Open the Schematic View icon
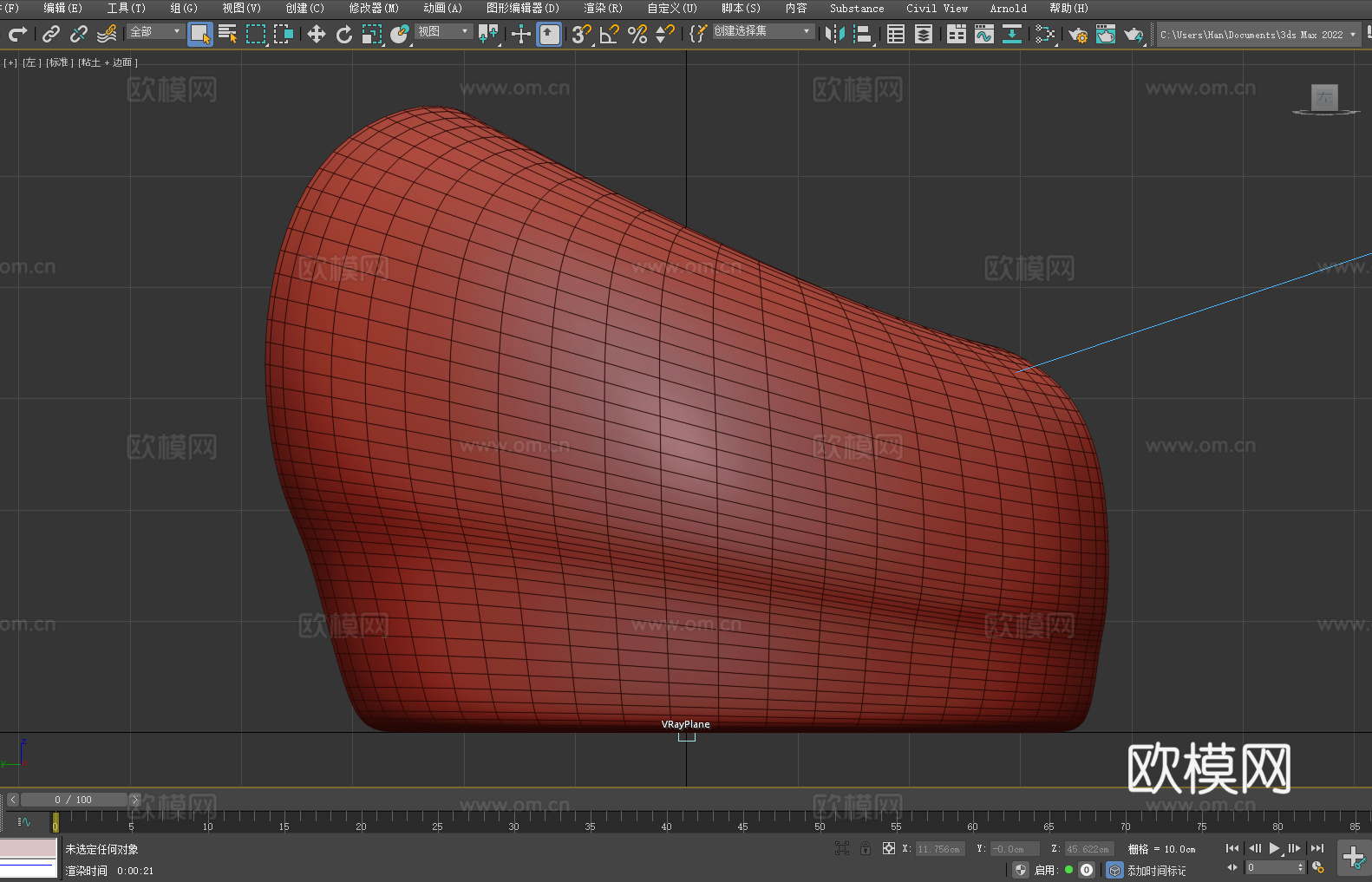Image resolution: width=1372 pixels, height=882 pixels. 1011,34
